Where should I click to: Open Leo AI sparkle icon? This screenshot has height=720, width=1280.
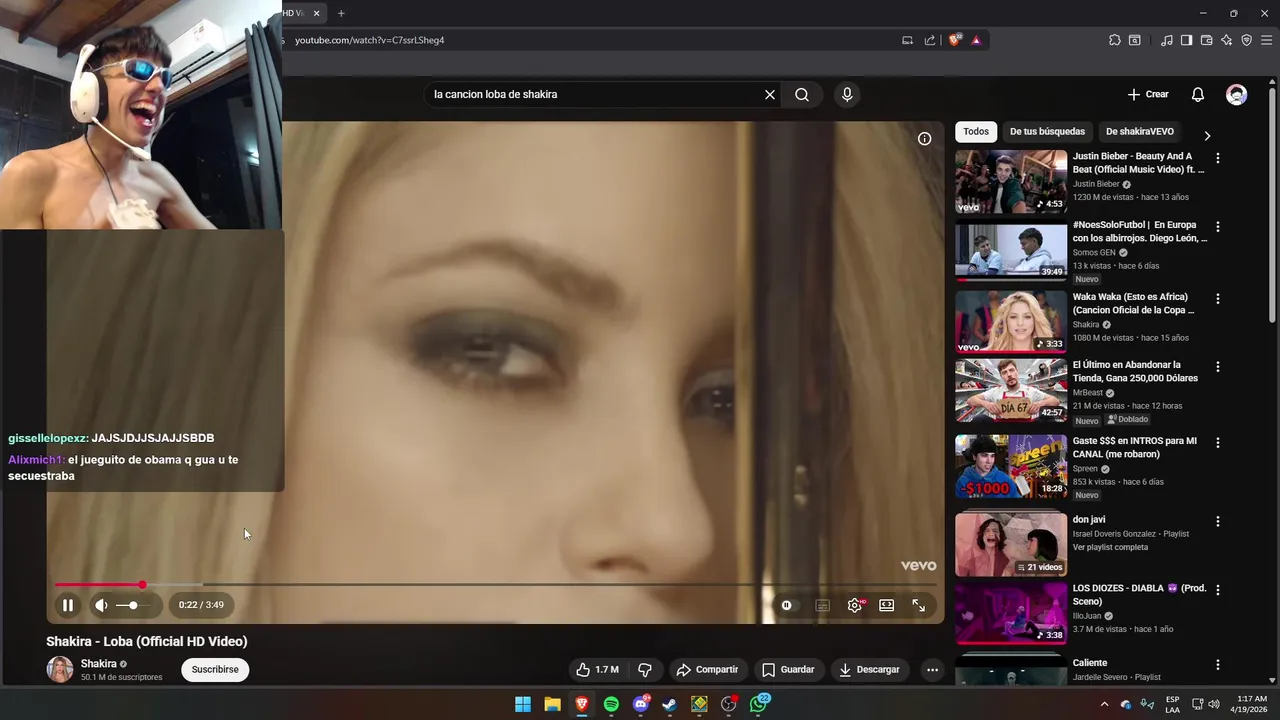pos(1226,40)
